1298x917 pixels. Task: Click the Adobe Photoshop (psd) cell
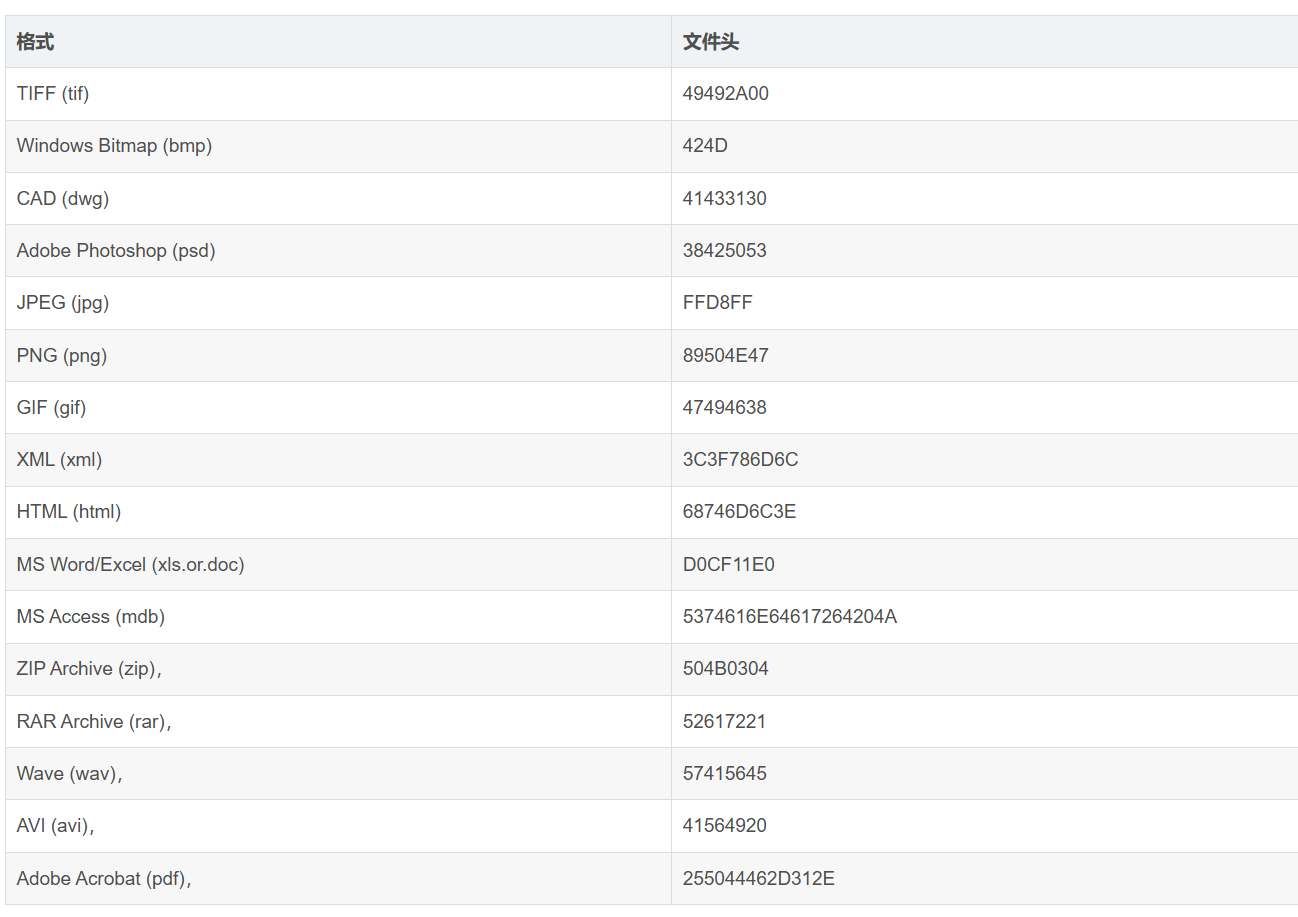[x=116, y=251]
